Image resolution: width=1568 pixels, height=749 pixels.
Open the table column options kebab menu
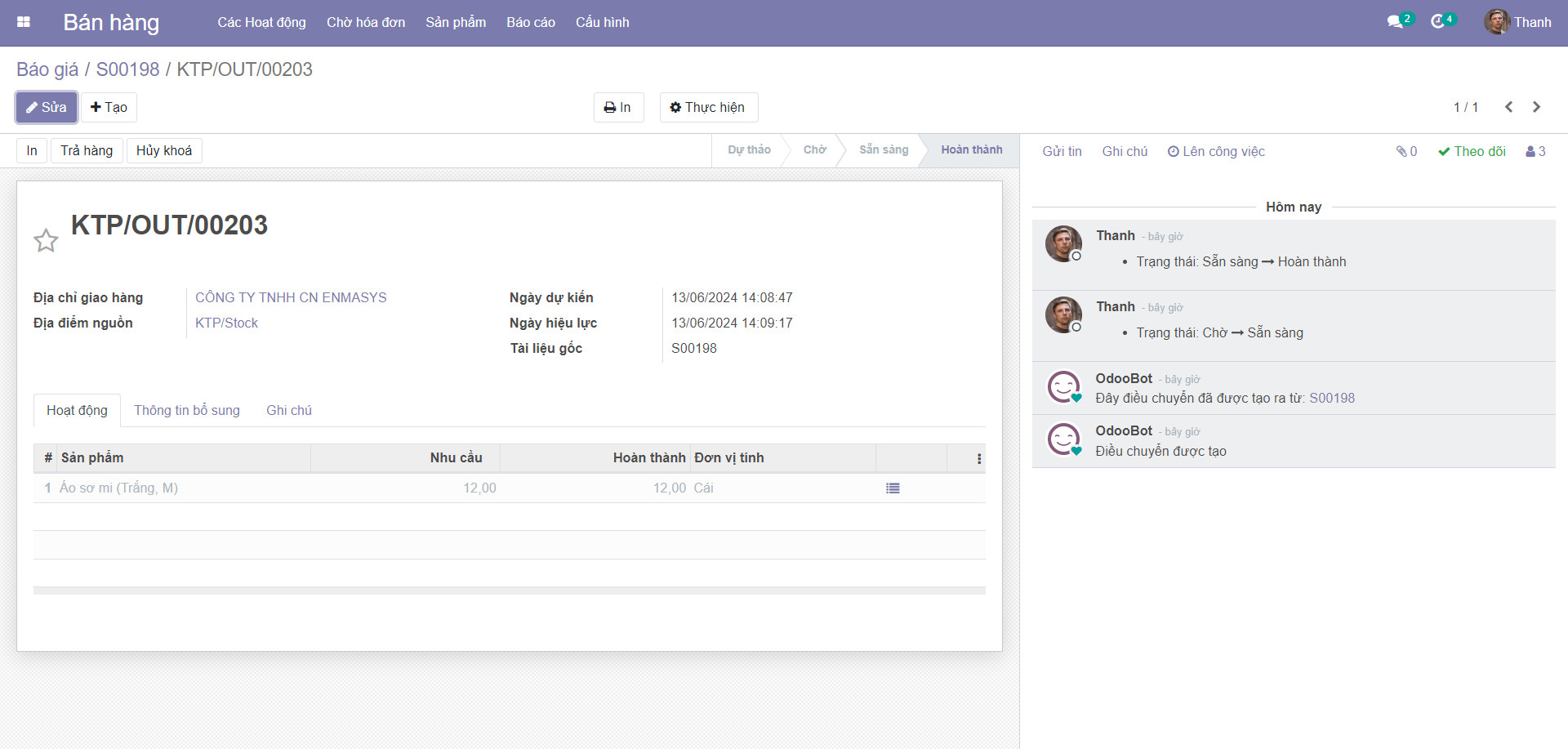(978, 459)
